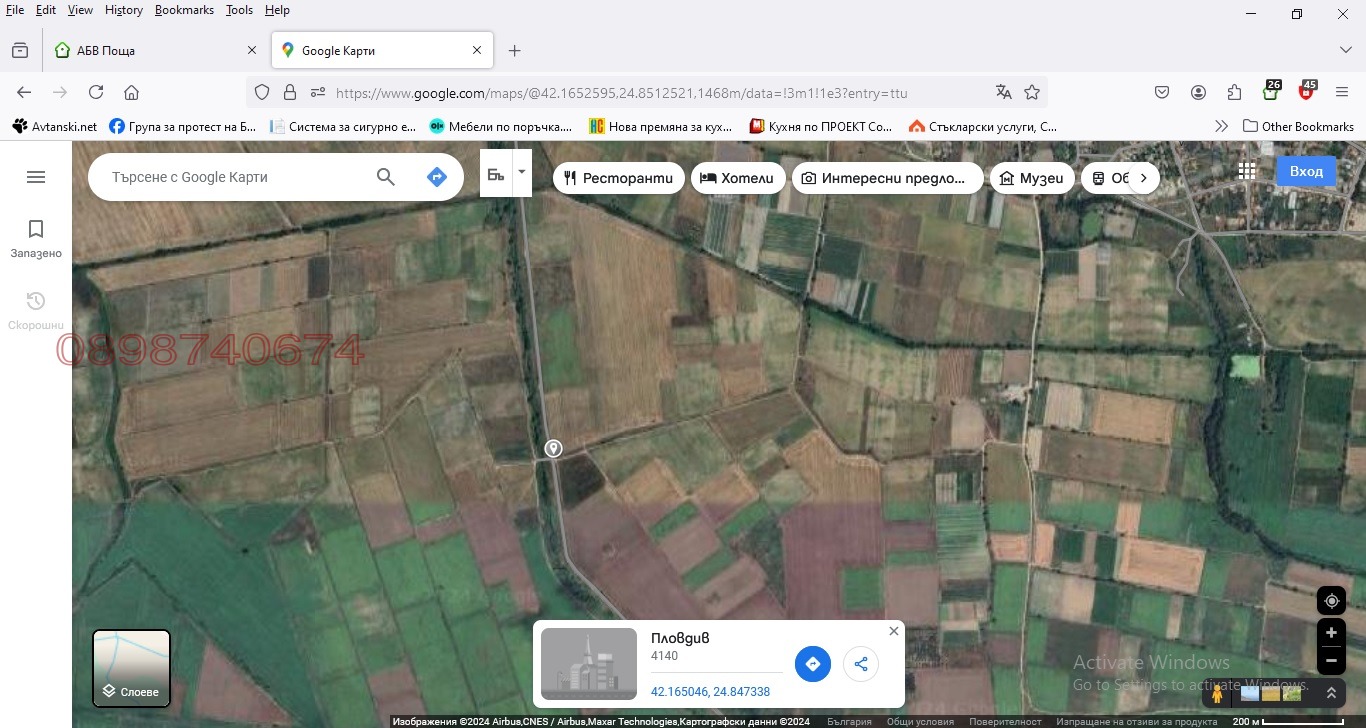Open the coordinates link 42.165046, 24.847338
The image size is (1366, 728).
(x=710, y=691)
